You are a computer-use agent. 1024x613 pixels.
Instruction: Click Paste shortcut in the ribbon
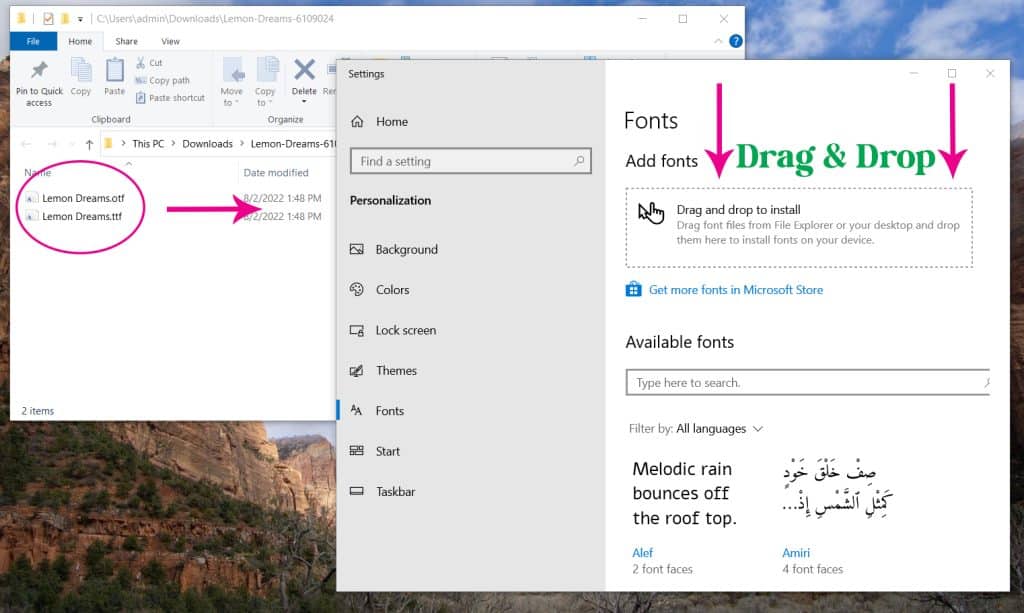(170, 98)
